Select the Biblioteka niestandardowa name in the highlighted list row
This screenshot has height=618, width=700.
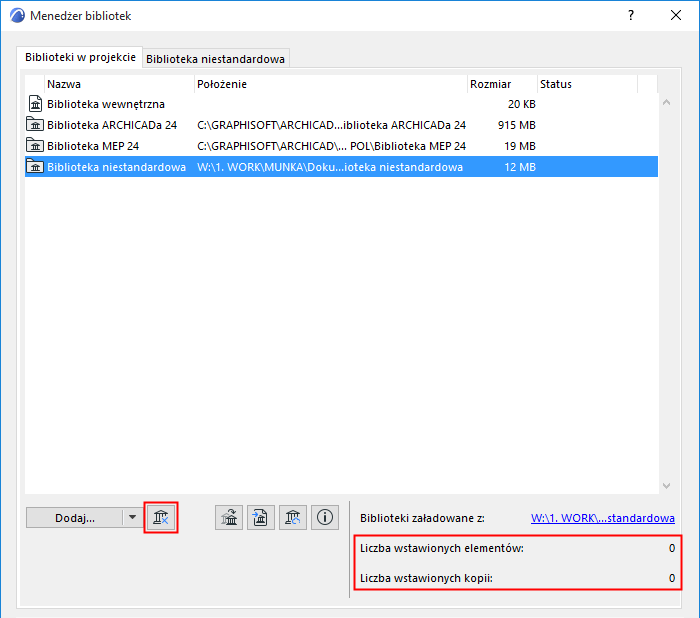[117, 167]
